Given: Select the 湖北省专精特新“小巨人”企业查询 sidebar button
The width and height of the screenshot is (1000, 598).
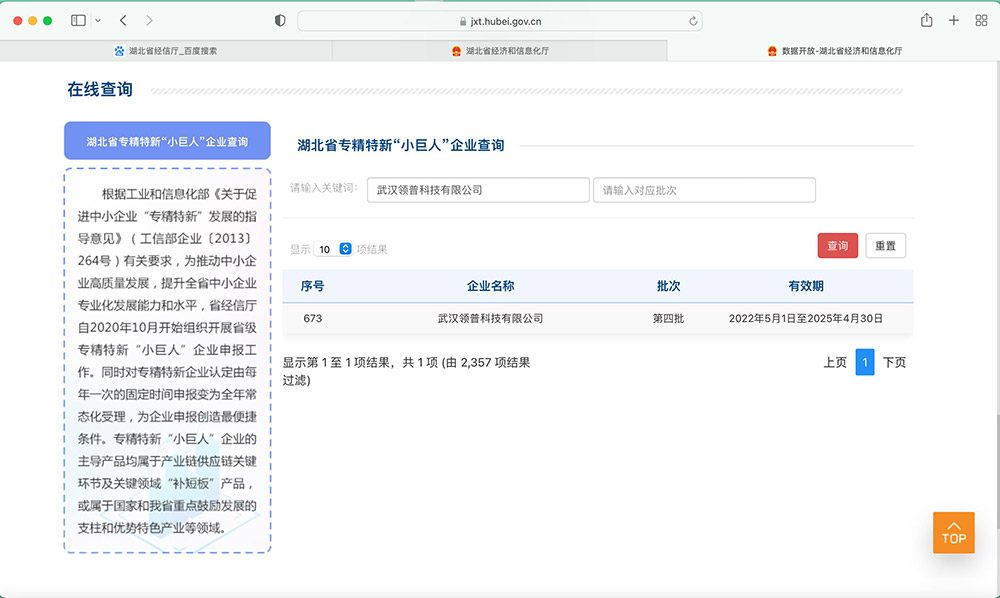Looking at the screenshot, I should click(167, 141).
